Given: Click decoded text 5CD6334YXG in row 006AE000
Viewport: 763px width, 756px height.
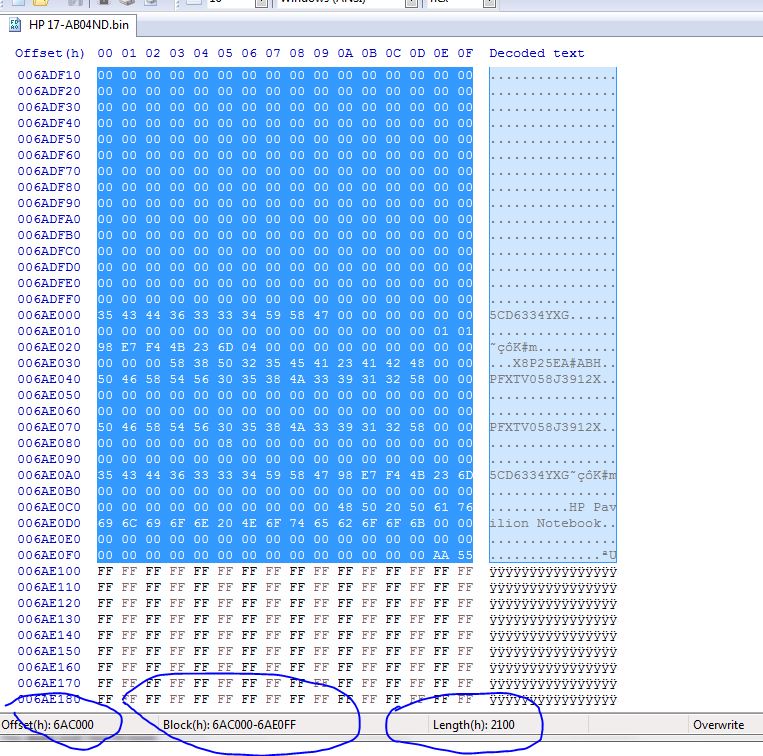Looking at the screenshot, I should click(529, 315).
